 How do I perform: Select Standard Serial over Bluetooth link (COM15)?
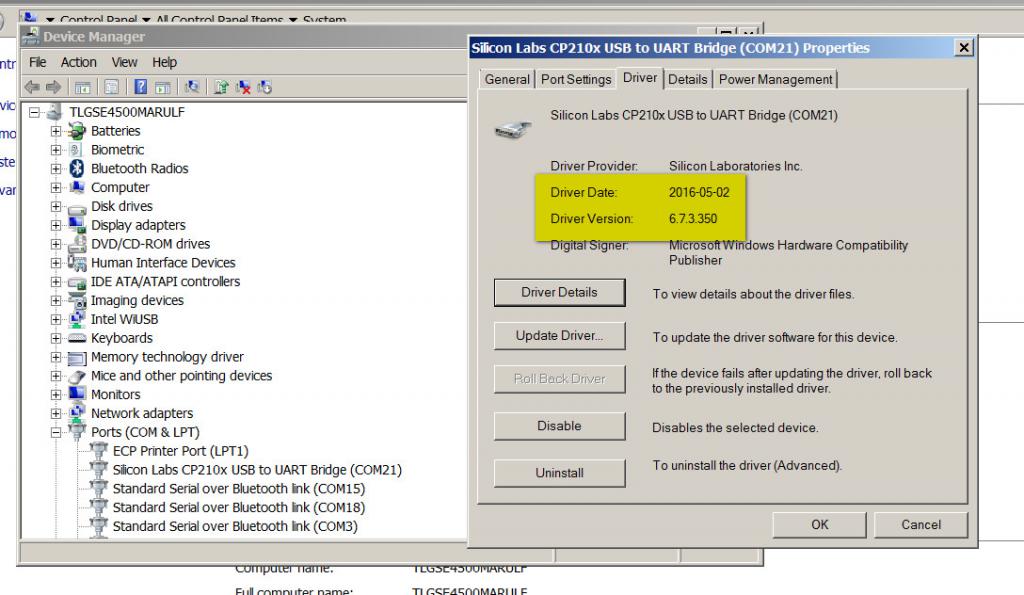pyautogui.click(x=238, y=489)
